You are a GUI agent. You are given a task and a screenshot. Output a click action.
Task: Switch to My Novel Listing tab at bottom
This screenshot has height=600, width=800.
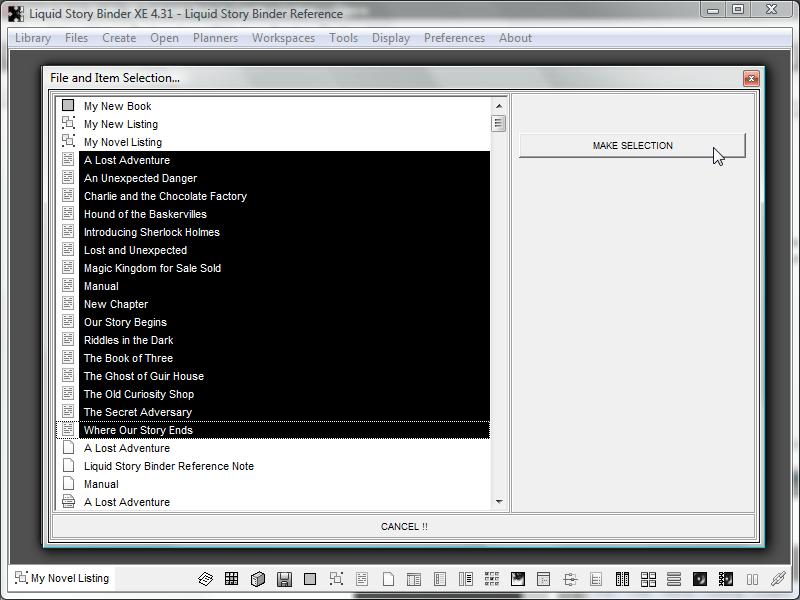coord(61,578)
